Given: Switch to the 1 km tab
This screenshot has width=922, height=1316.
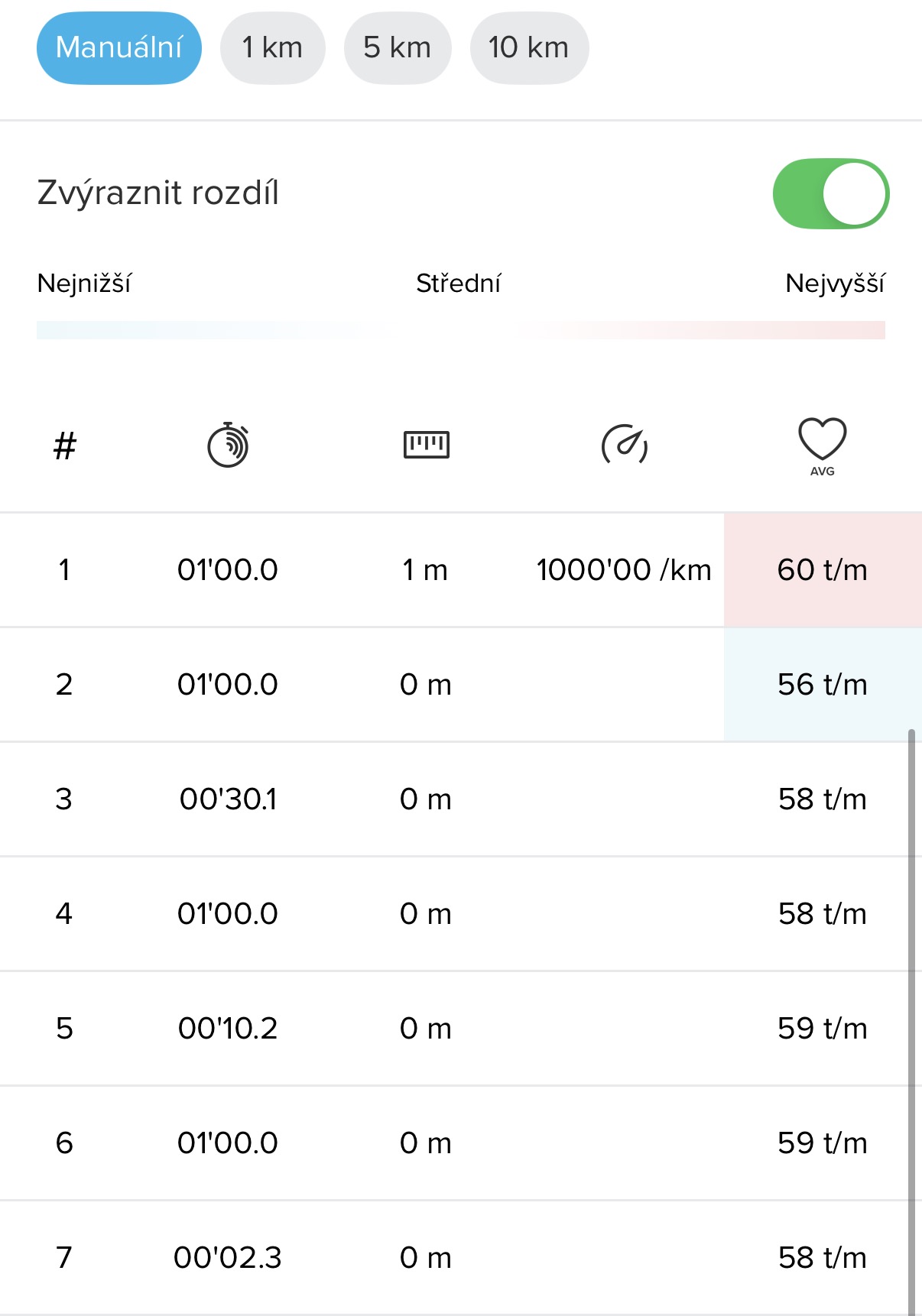Looking at the screenshot, I should pos(272,48).
